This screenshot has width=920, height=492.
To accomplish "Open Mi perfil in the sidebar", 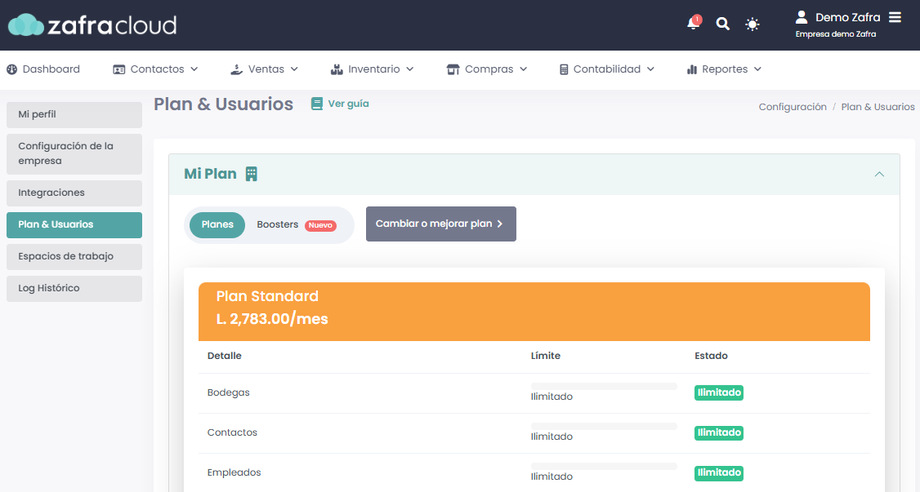I will click(74, 114).
